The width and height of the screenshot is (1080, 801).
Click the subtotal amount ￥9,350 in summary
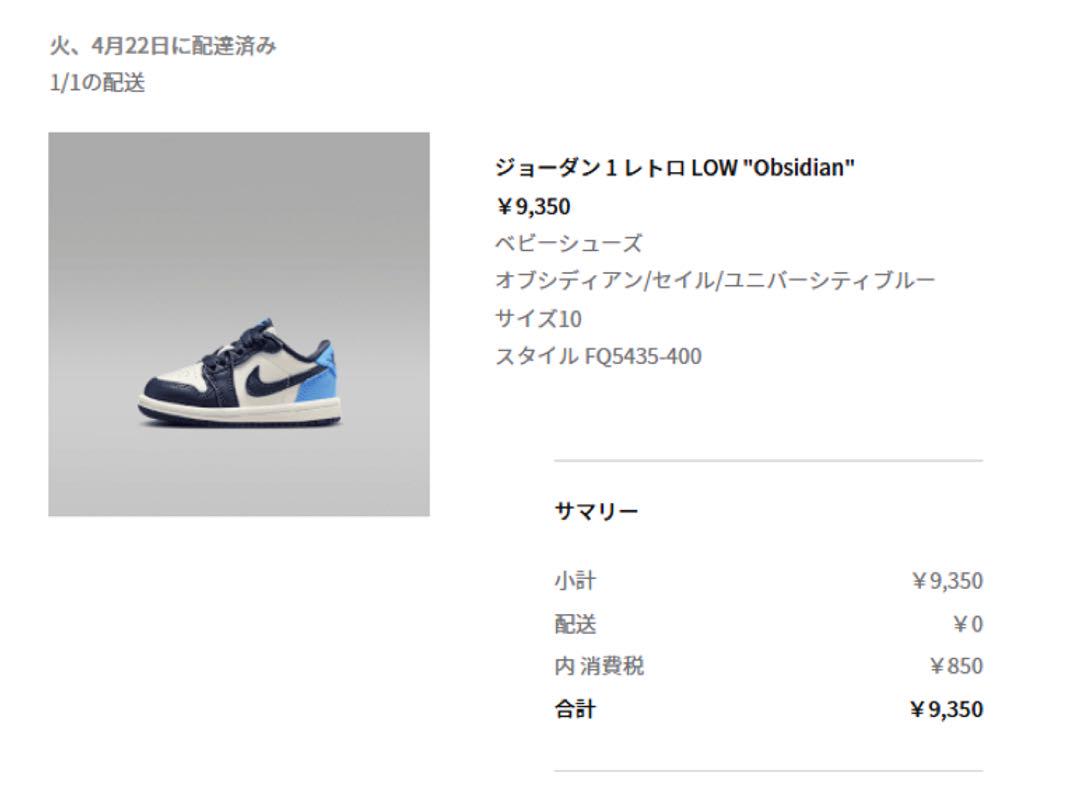point(947,581)
